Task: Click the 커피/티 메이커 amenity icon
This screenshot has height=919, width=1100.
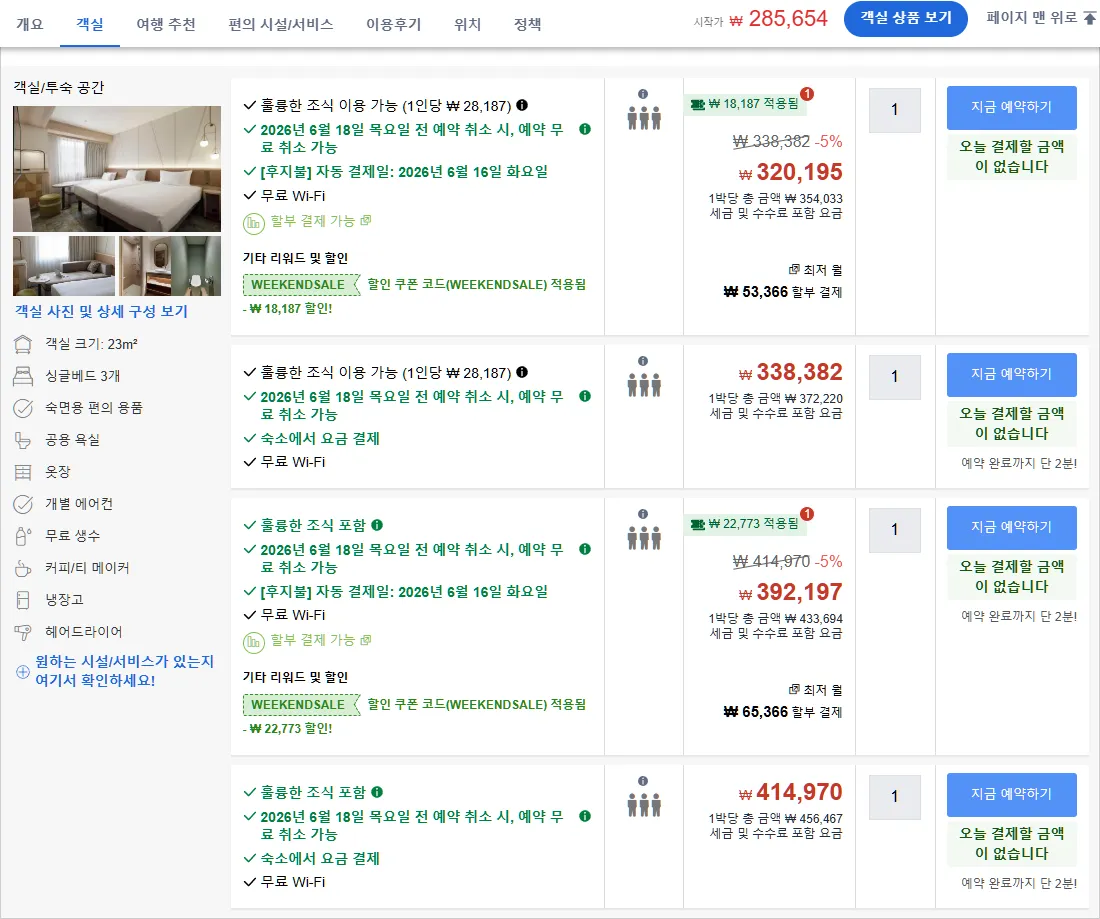Action: coord(23,568)
